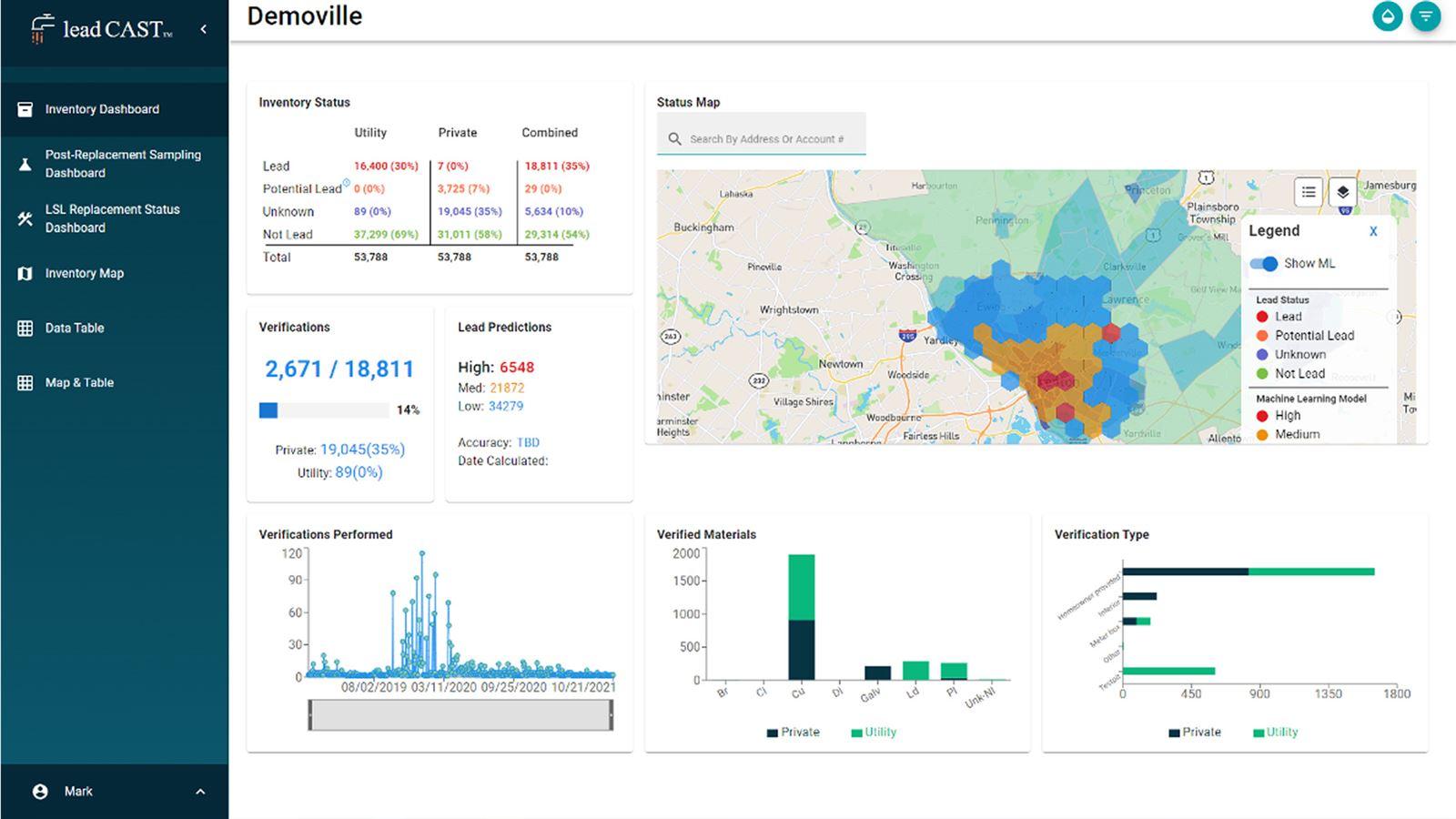Click the Verifications Performed date range slider
Viewport: 1456px width, 819px height.
pyautogui.click(x=460, y=715)
